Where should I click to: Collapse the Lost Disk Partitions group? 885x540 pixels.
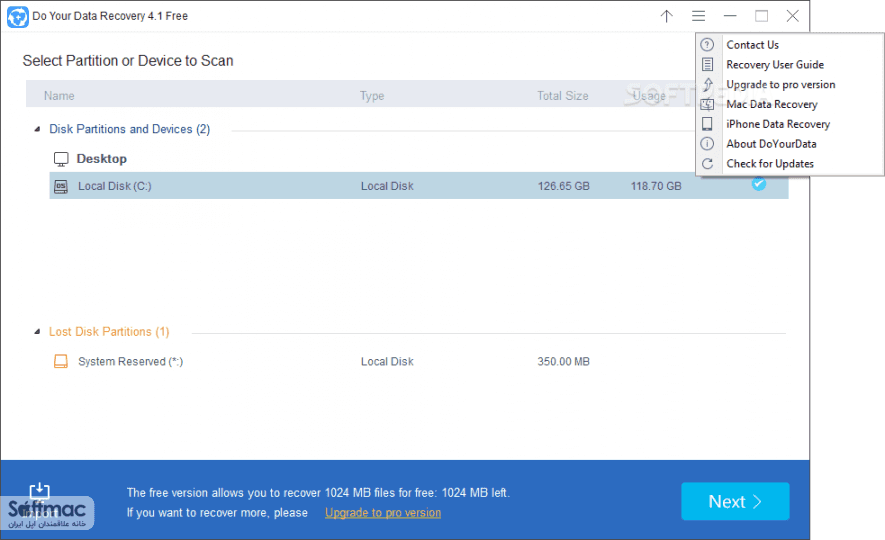tap(37, 332)
